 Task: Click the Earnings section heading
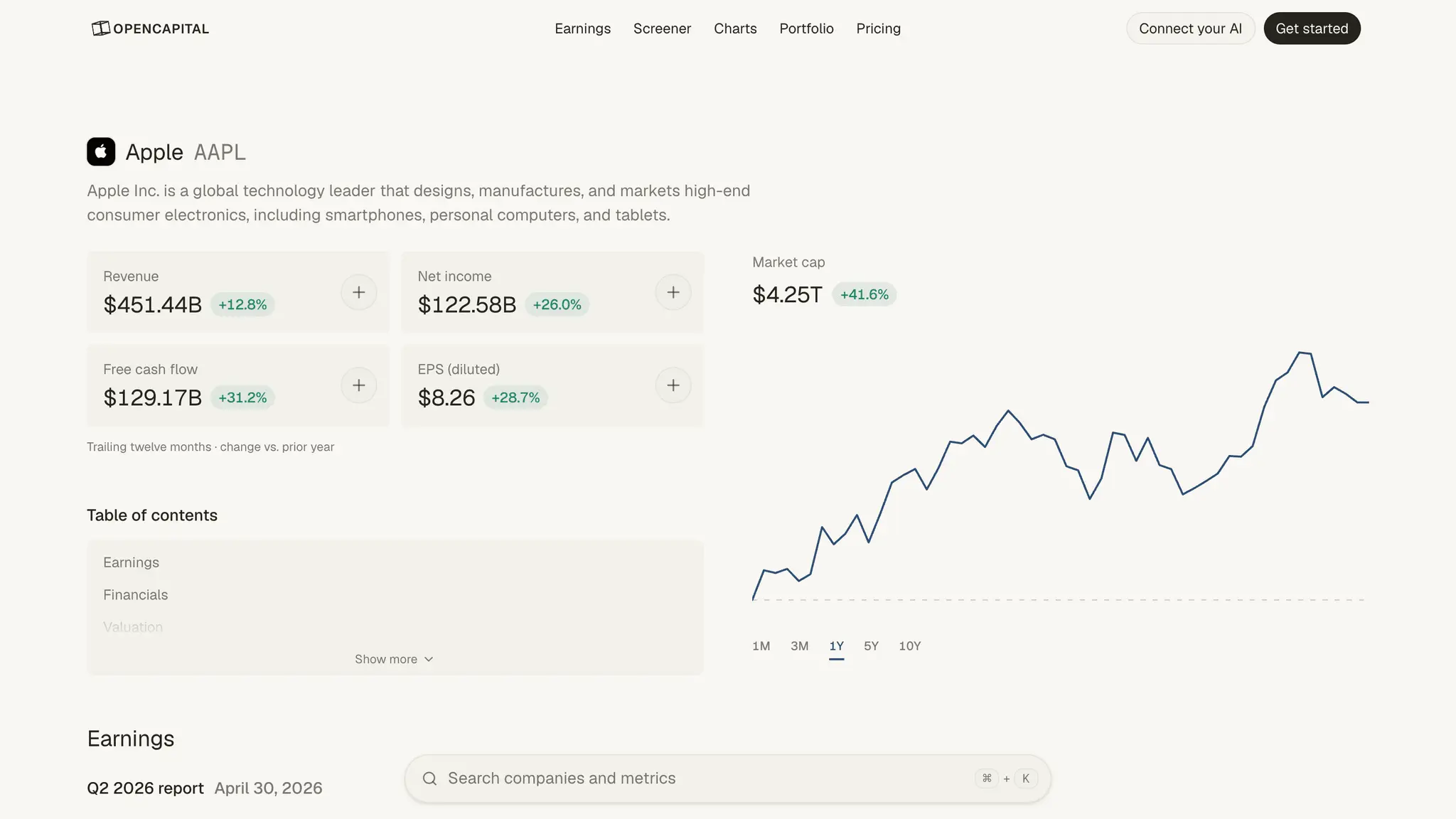pos(131,739)
